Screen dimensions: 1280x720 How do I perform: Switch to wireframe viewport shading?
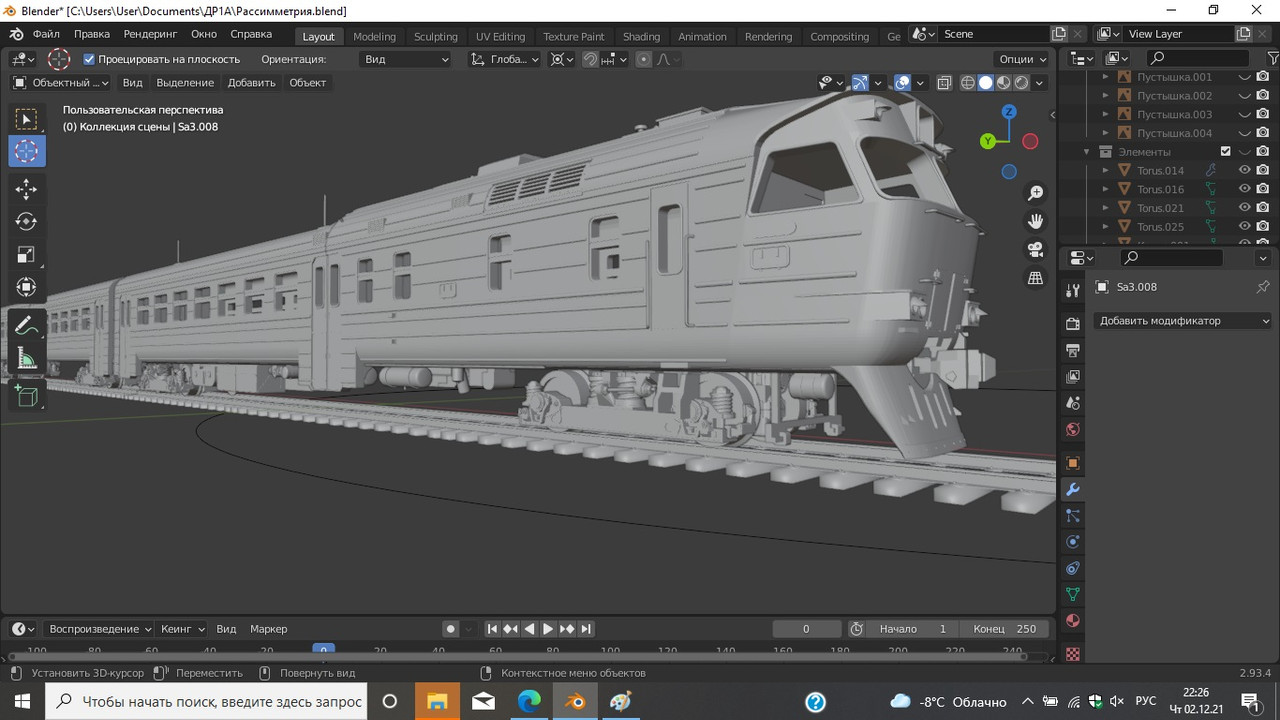coord(967,83)
